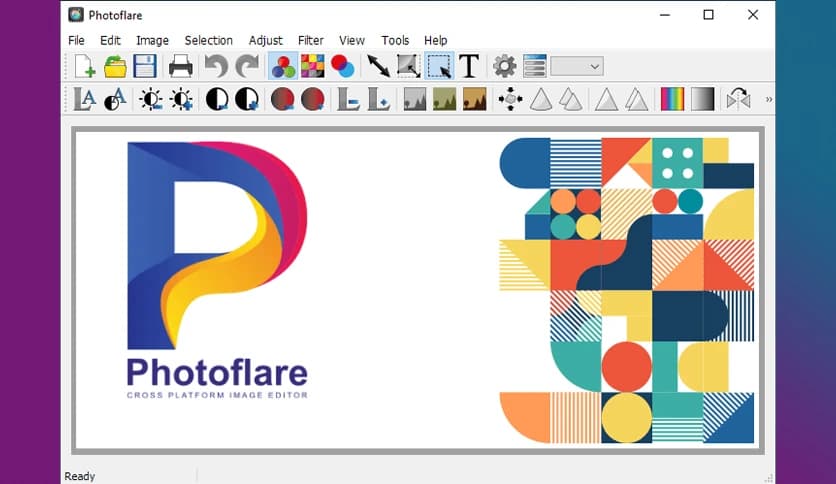Click the stacked panels icon
This screenshot has width=836, height=484.
pyautogui.click(x=535, y=67)
